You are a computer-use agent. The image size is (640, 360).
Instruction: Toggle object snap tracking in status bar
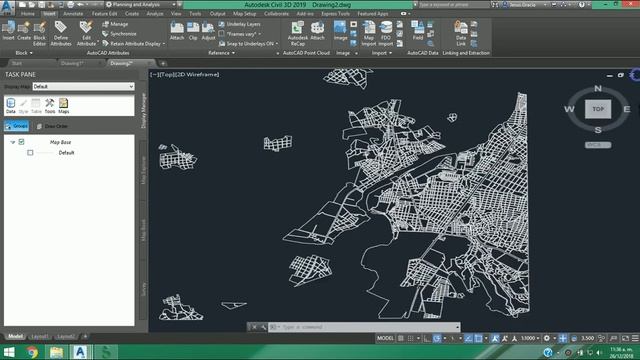coord(468,338)
